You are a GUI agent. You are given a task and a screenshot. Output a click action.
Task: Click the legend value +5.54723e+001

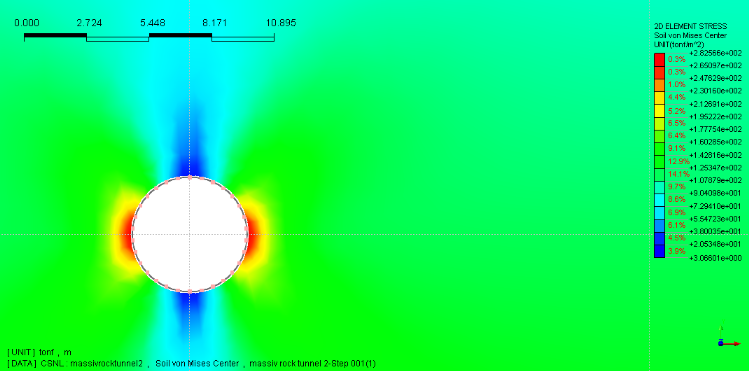click(x=716, y=219)
